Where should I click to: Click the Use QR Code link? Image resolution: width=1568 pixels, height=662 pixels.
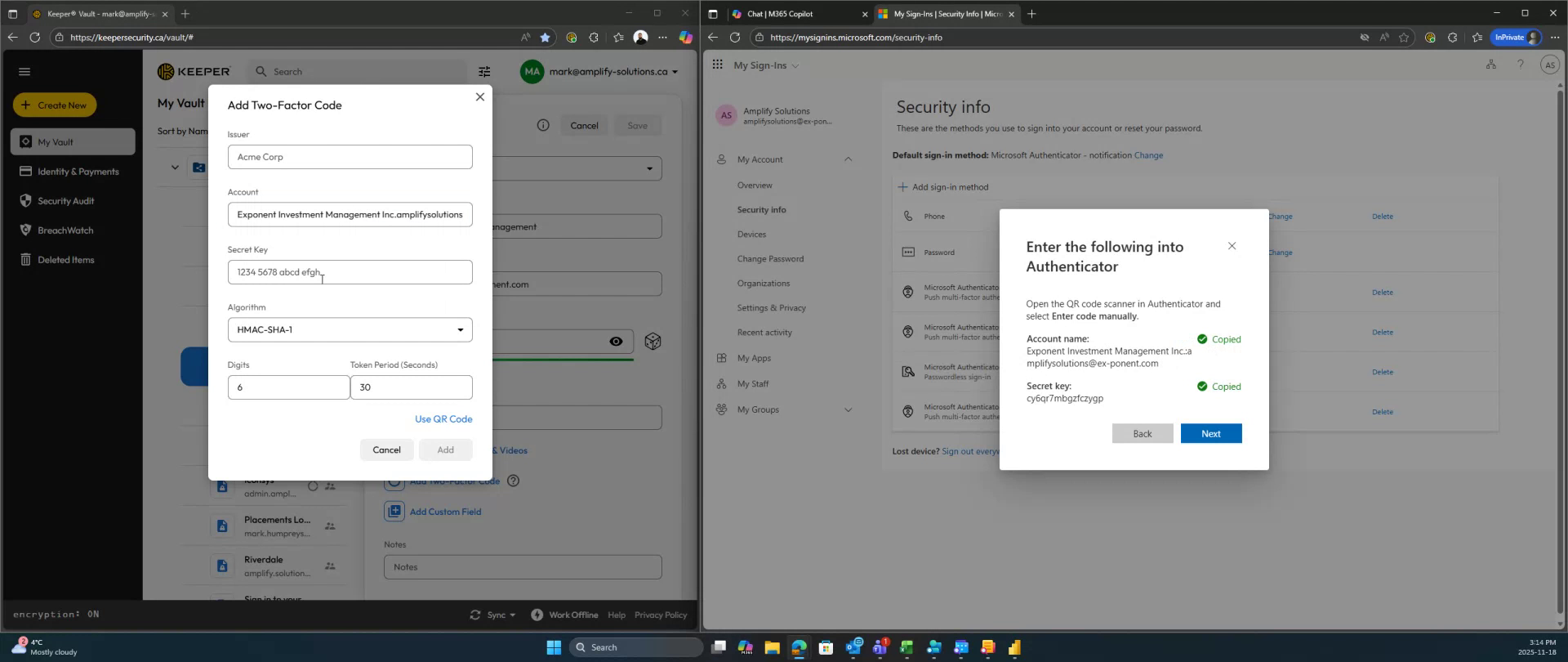click(x=443, y=419)
